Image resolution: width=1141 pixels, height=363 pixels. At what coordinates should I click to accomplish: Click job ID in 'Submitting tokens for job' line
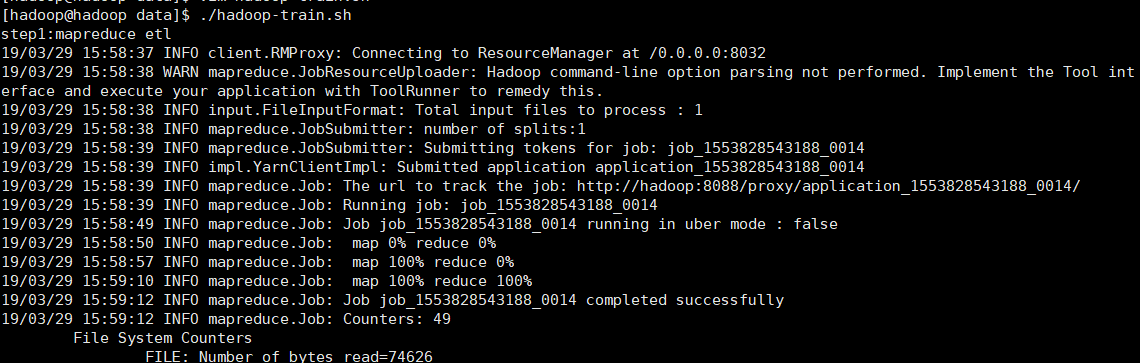point(766,148)
